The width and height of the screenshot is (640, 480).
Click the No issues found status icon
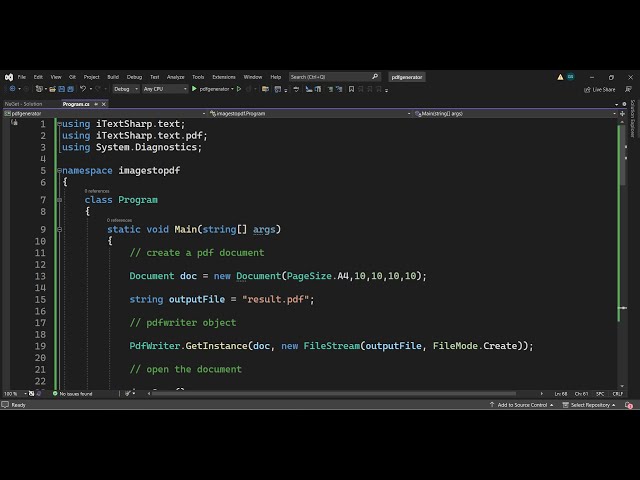point(55,394)
